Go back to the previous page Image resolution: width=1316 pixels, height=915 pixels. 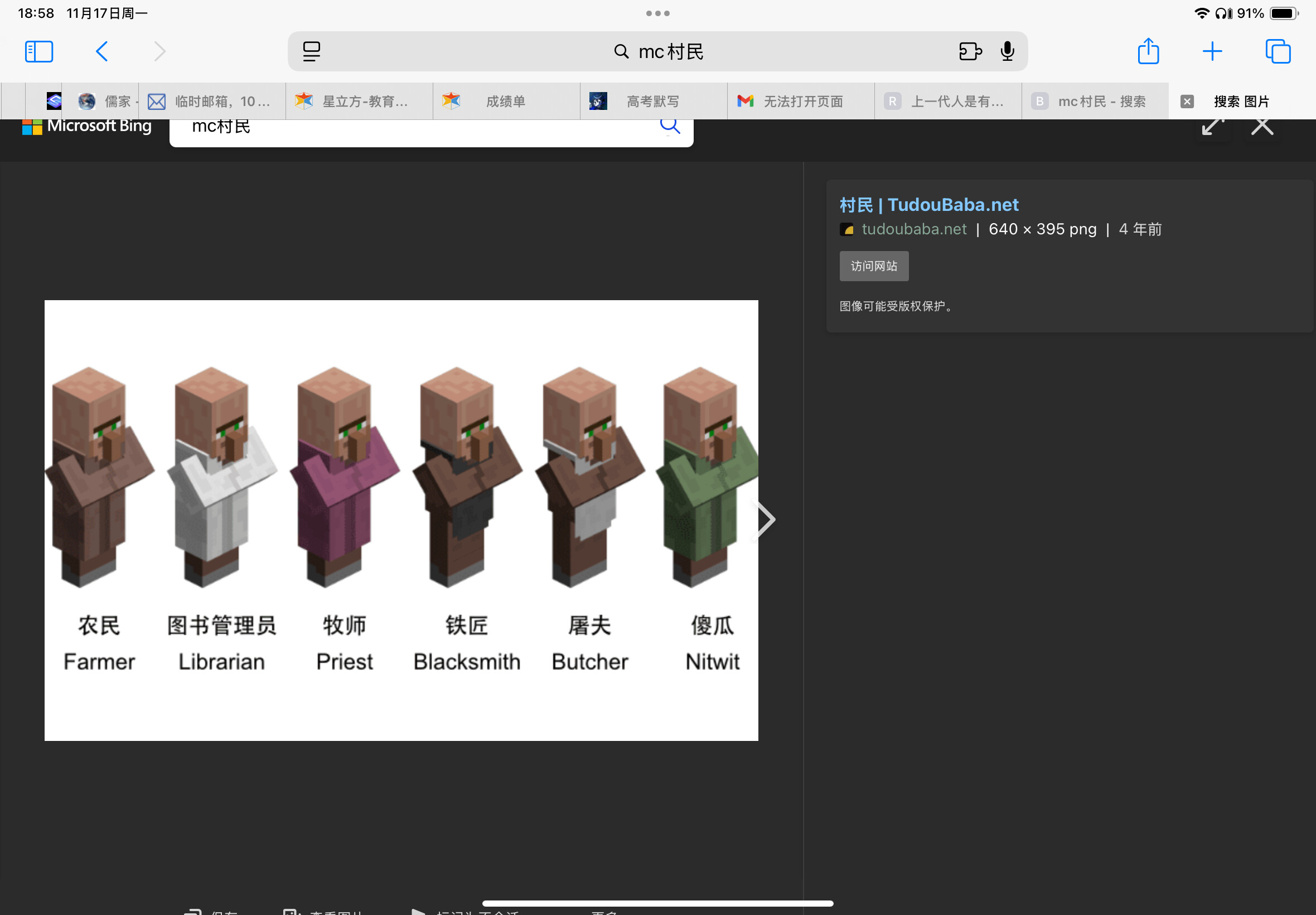coord(102,51)
